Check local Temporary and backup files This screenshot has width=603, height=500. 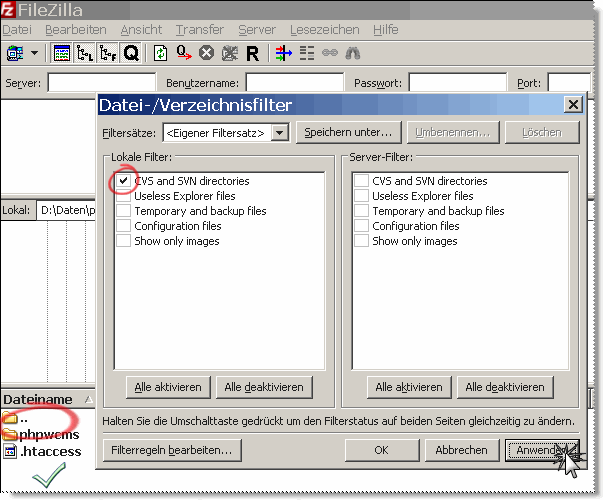coord(123,211)
